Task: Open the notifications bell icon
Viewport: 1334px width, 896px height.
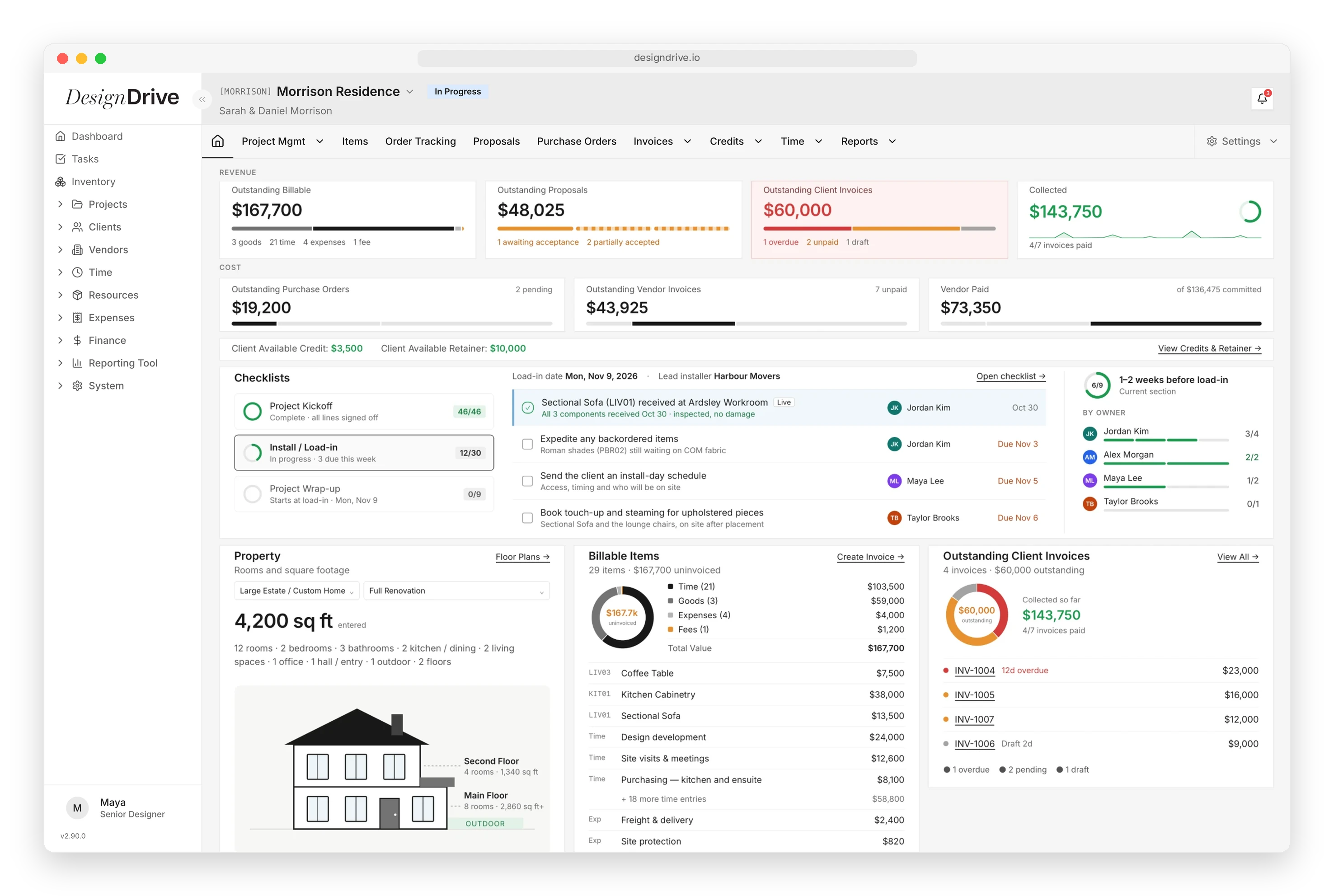Action: (1261, 99)
